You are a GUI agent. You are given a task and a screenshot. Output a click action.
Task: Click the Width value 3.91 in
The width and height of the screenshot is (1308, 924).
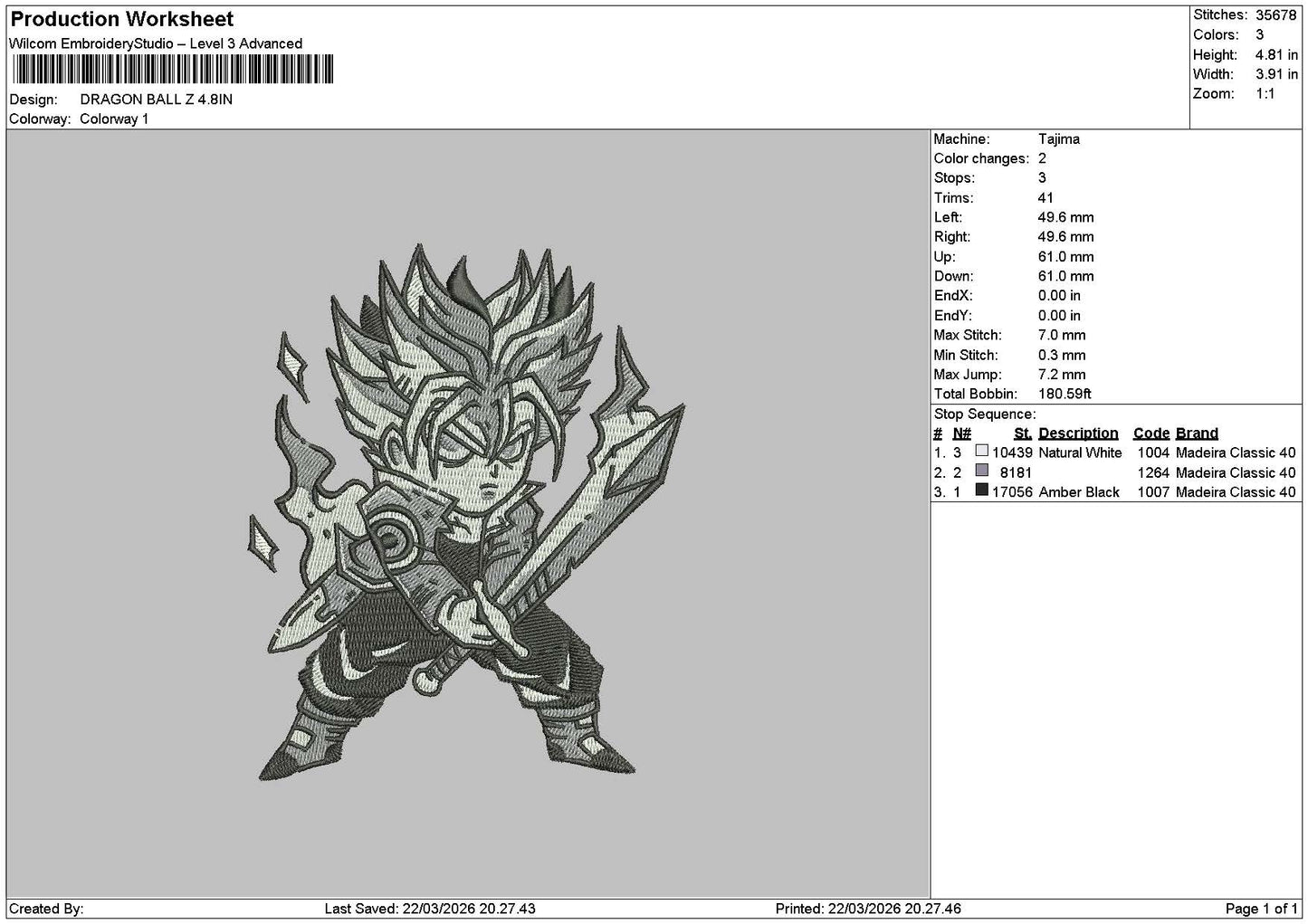(x=1276, y=75)
